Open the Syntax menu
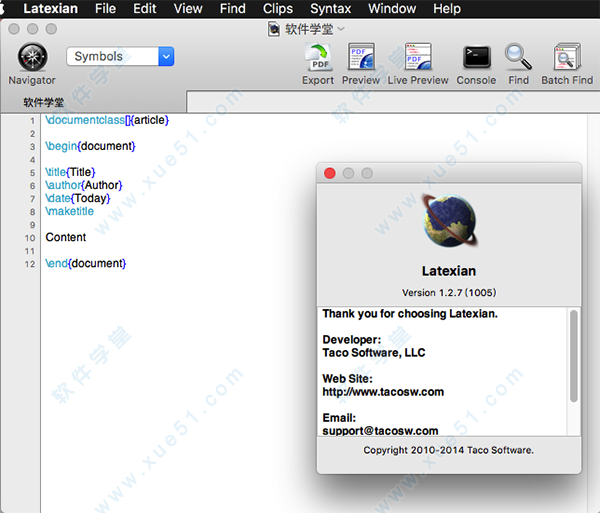Screen dimensions: 600x513 coord(331,8)
